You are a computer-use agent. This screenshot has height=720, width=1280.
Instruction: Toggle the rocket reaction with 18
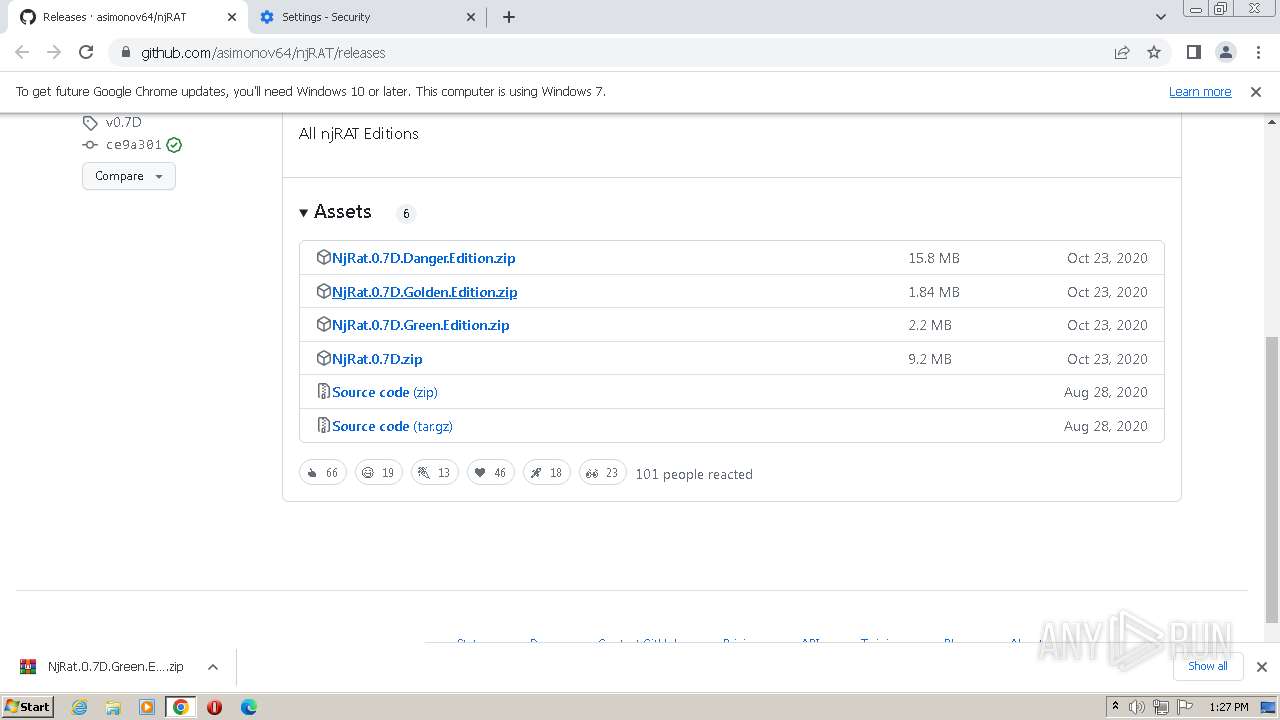546,473
